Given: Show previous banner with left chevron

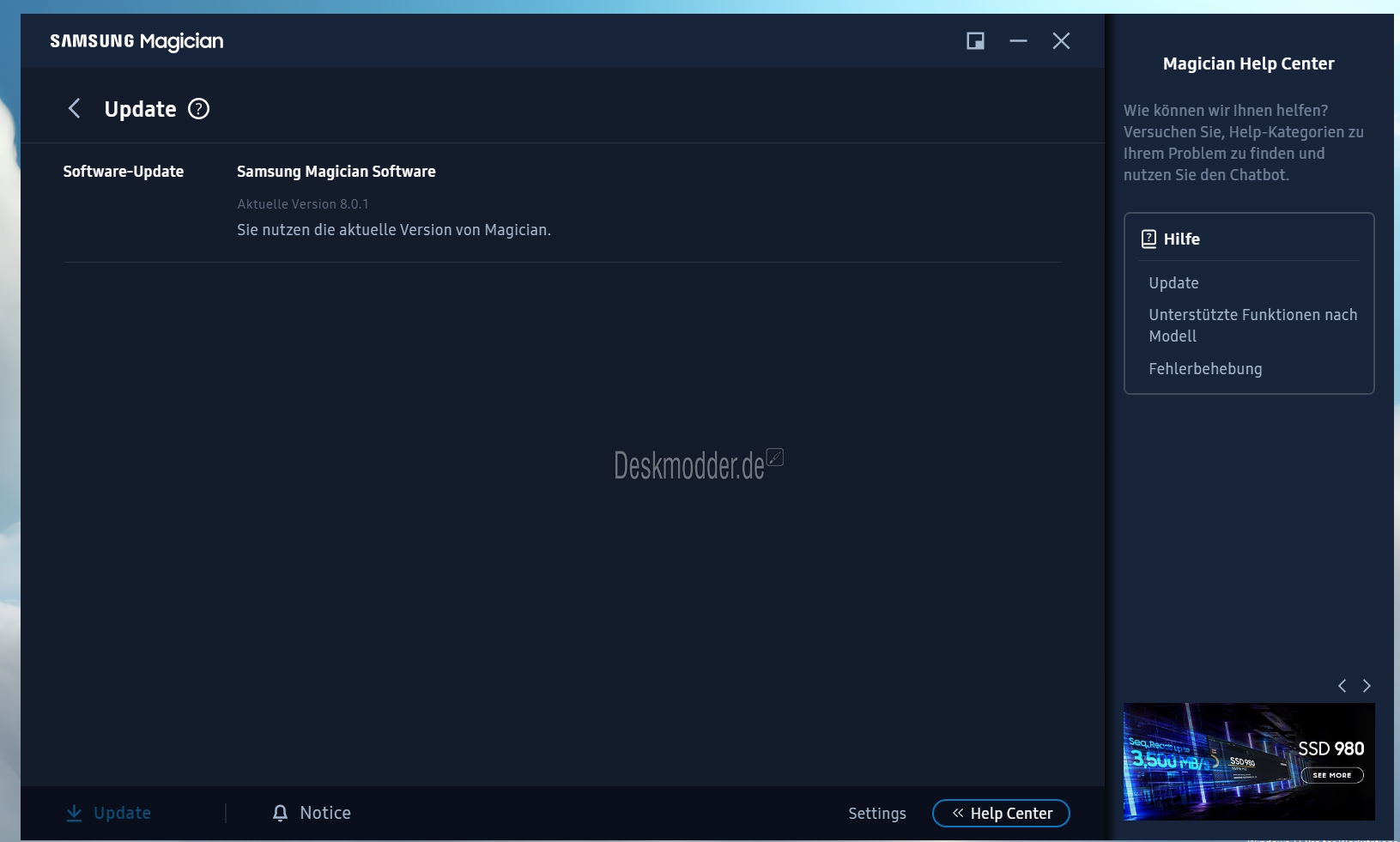Looking at the screenshot, I should click(1342, 686).
